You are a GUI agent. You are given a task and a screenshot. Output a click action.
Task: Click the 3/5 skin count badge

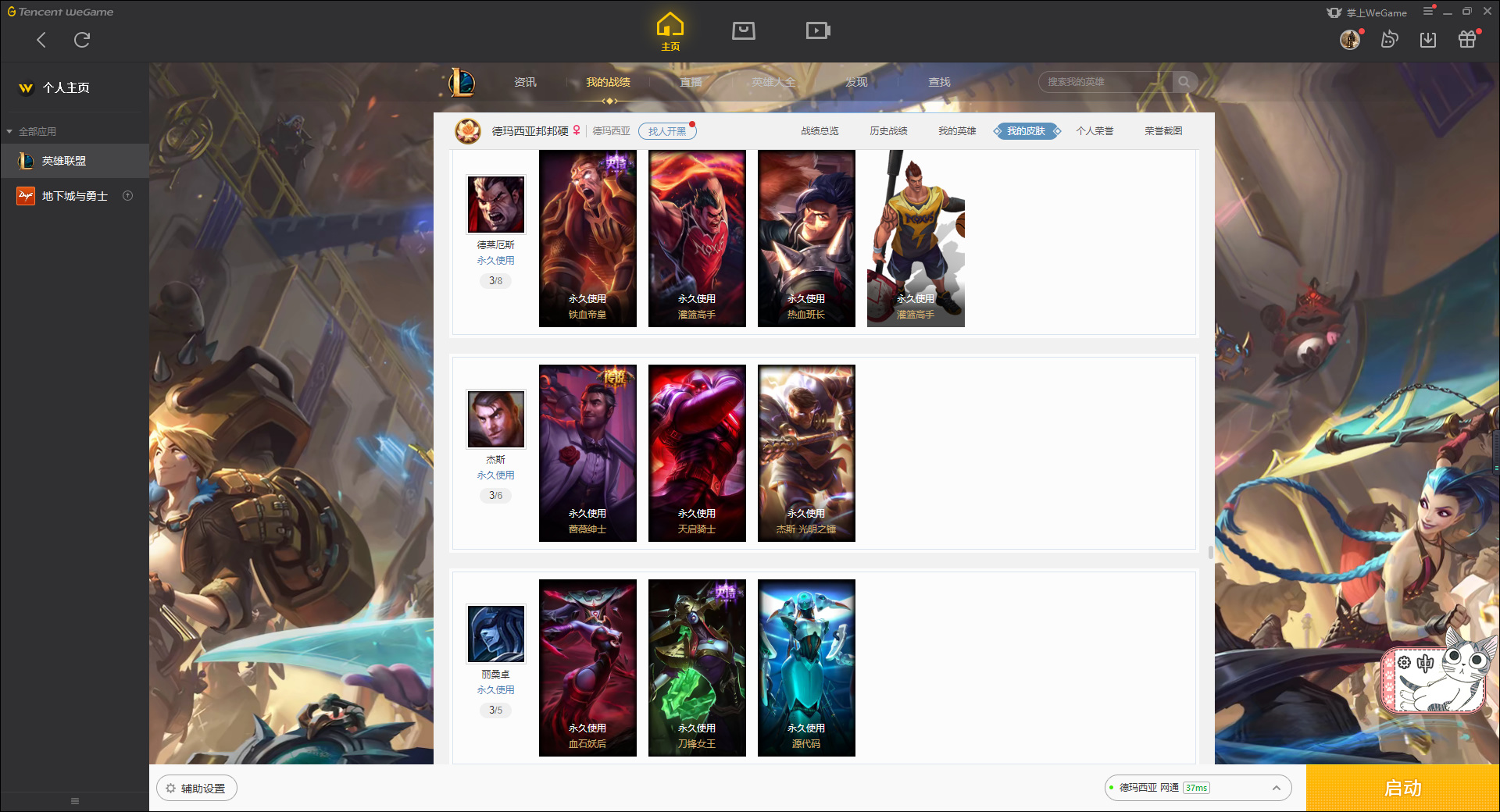pos(496,710)
